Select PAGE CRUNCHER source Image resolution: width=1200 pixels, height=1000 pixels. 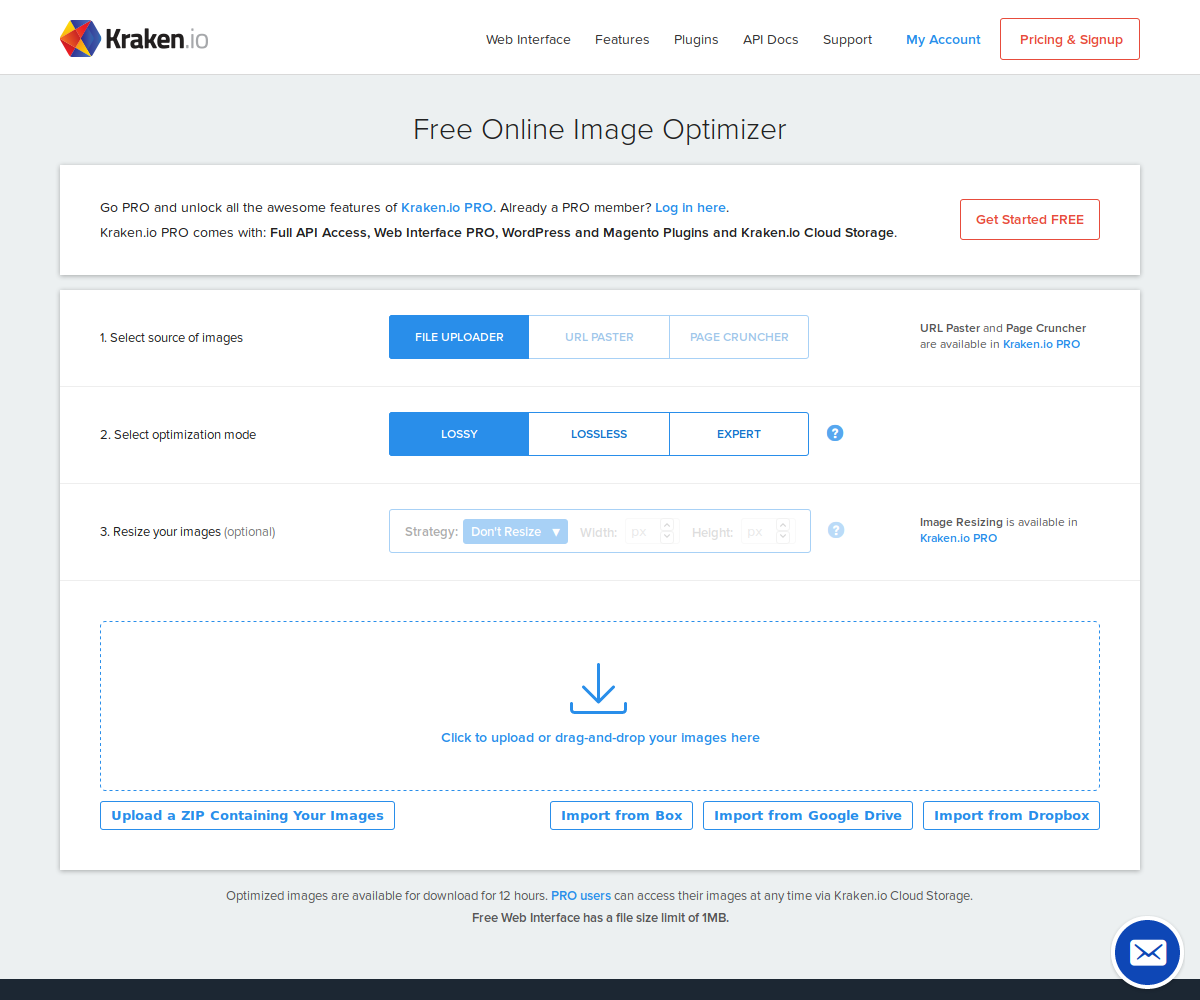[739, 337]
